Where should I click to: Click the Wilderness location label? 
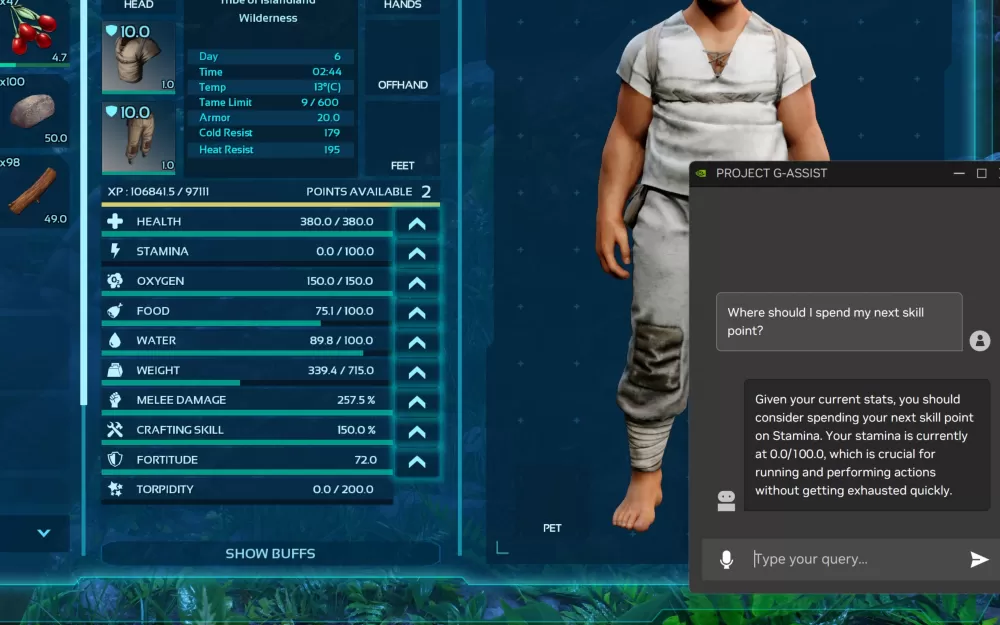(268, 18)
